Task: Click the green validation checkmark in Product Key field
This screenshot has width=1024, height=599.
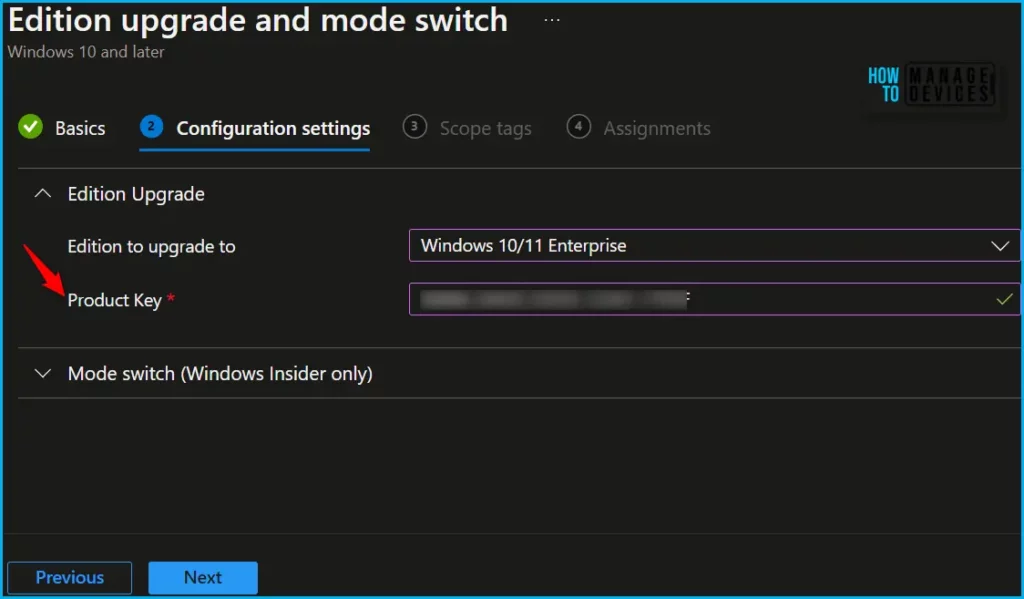Action: point(1004,300)
